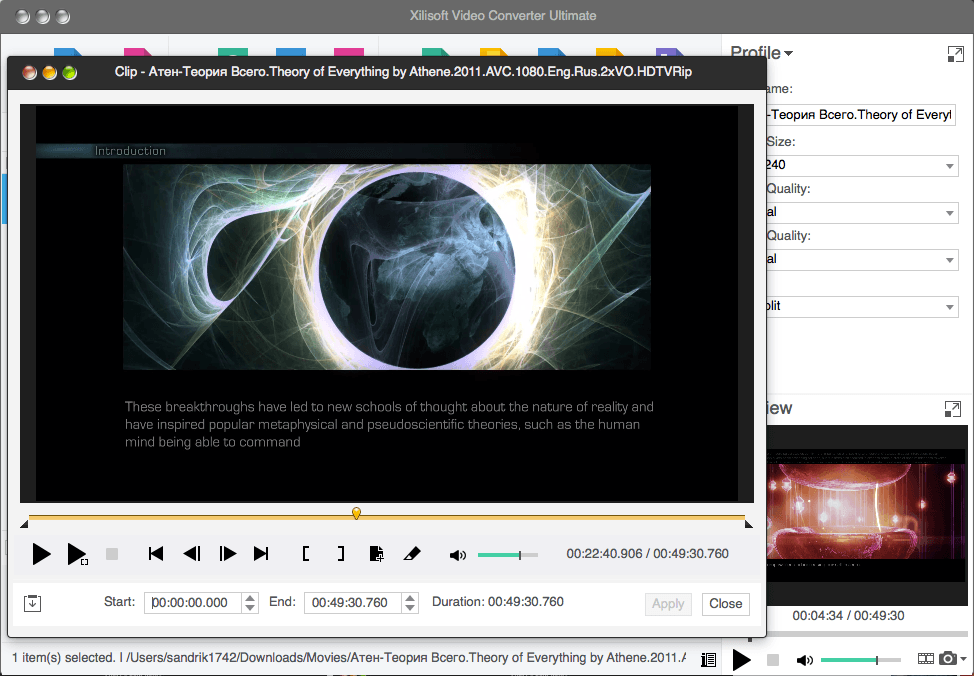Click the preview video thumbnail
This screenshot has width=974, height=676.
[x=867, y=515]
